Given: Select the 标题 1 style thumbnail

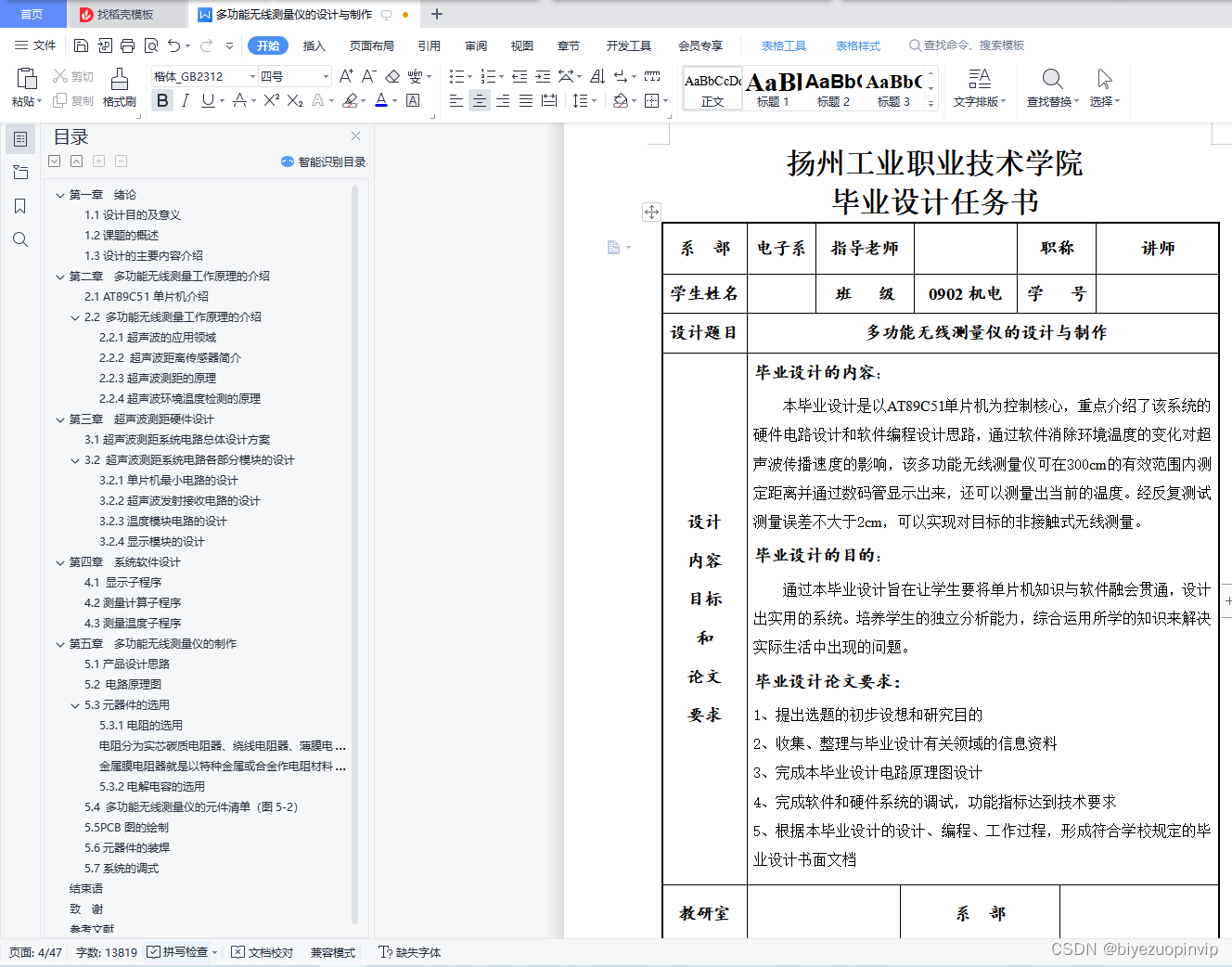Looking at the screenshot, I should (x=771, y=88).
